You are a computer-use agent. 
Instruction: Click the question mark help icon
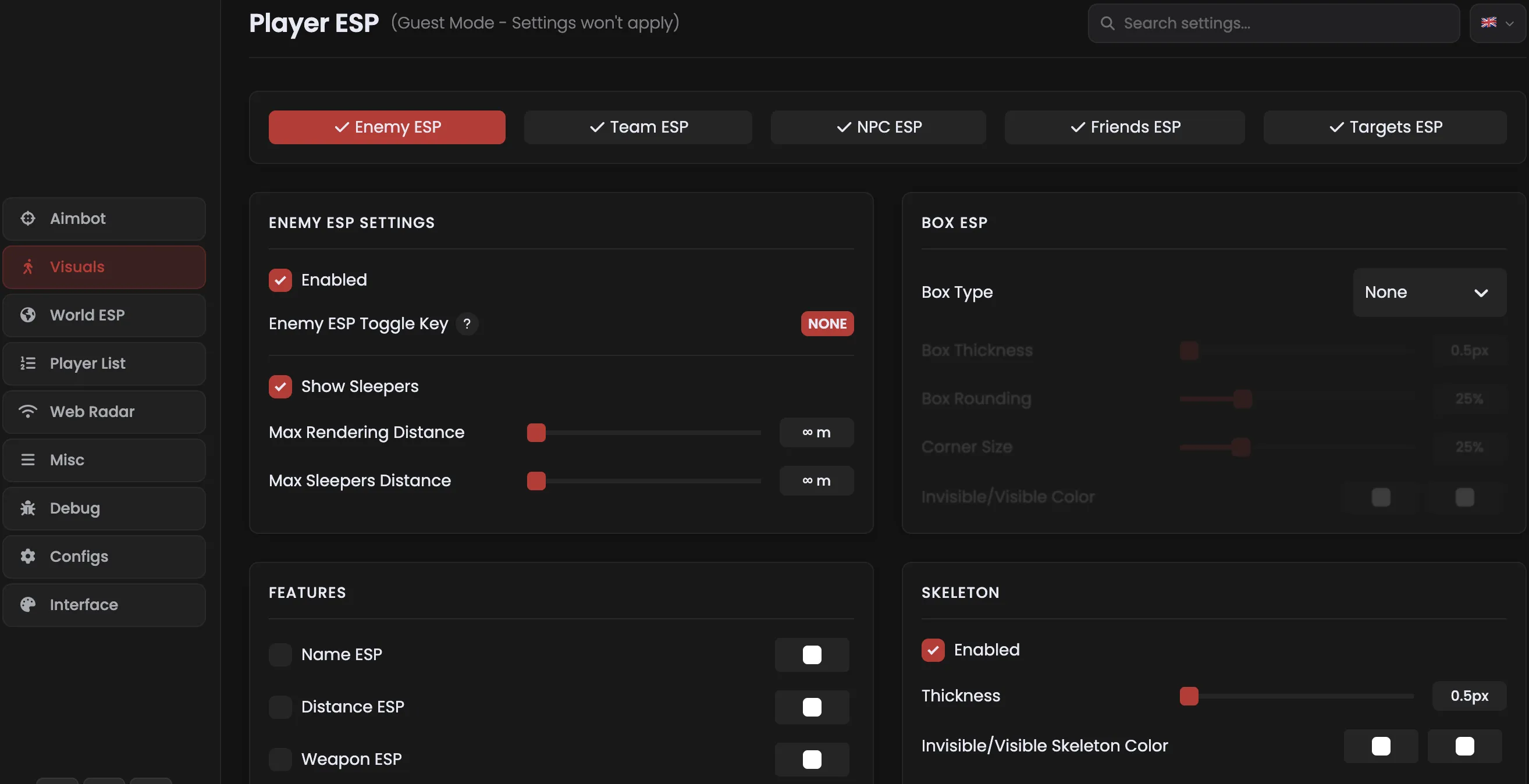click(467, 324)
